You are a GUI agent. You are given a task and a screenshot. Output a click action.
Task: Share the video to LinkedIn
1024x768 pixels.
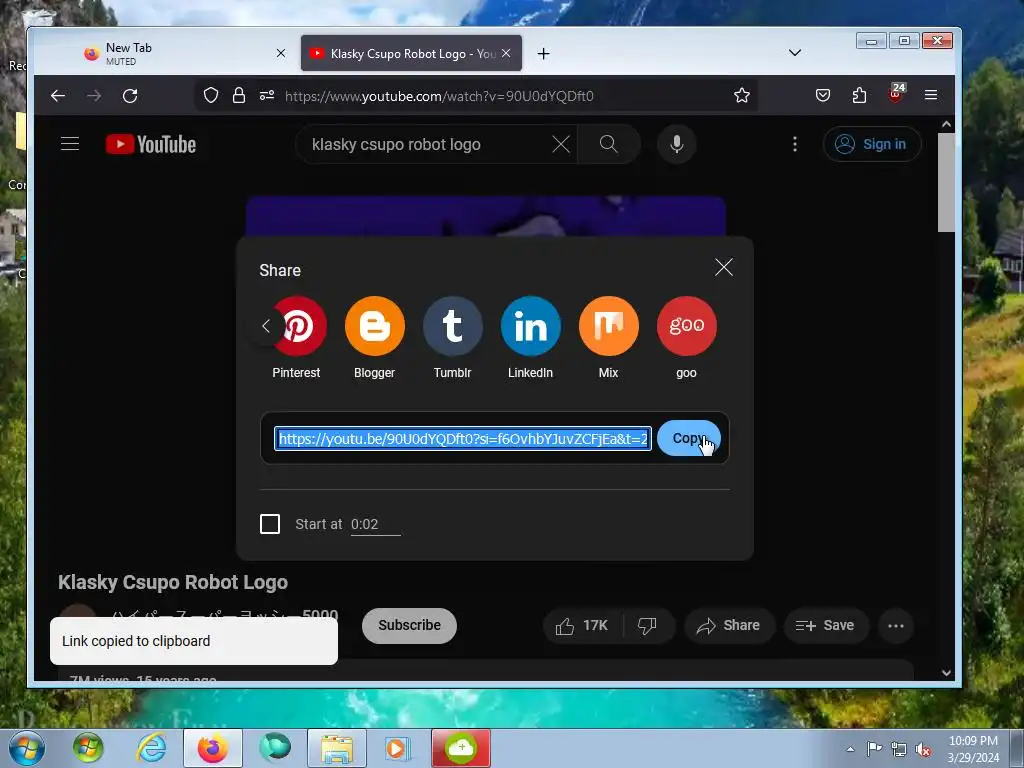click(530, 326)
